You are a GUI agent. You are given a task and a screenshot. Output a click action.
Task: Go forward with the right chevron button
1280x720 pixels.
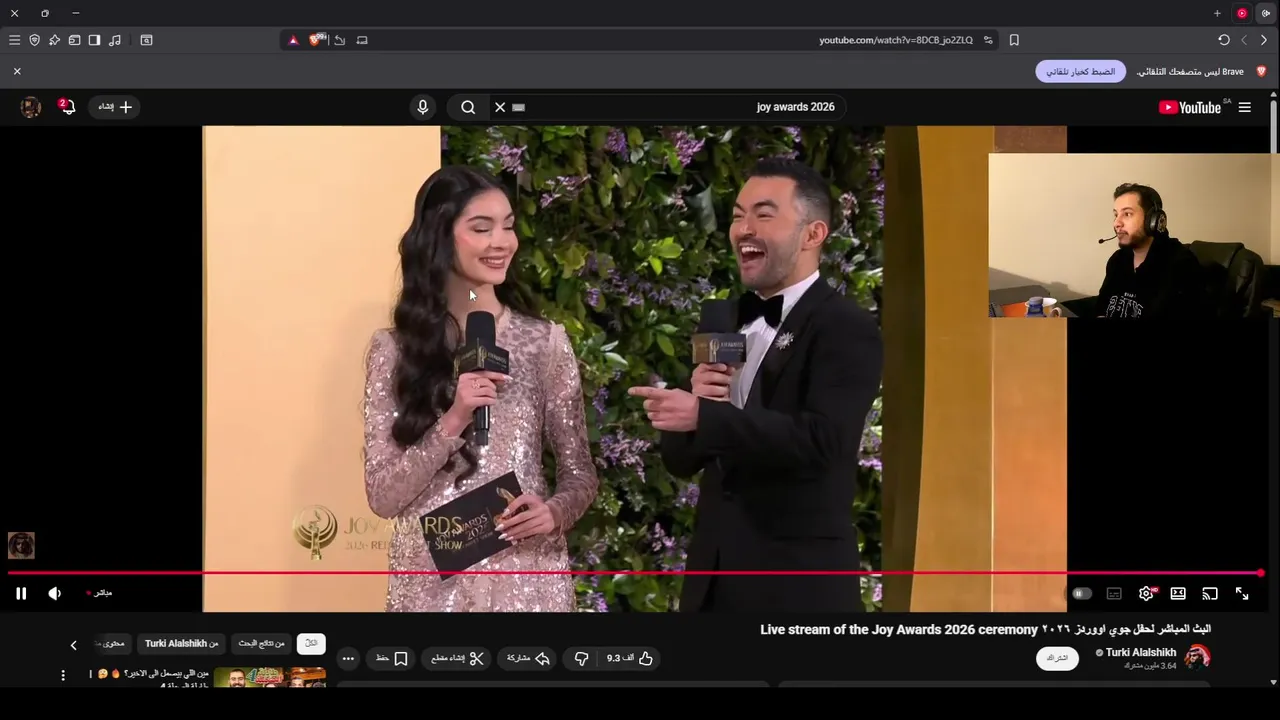[1264, 40]
